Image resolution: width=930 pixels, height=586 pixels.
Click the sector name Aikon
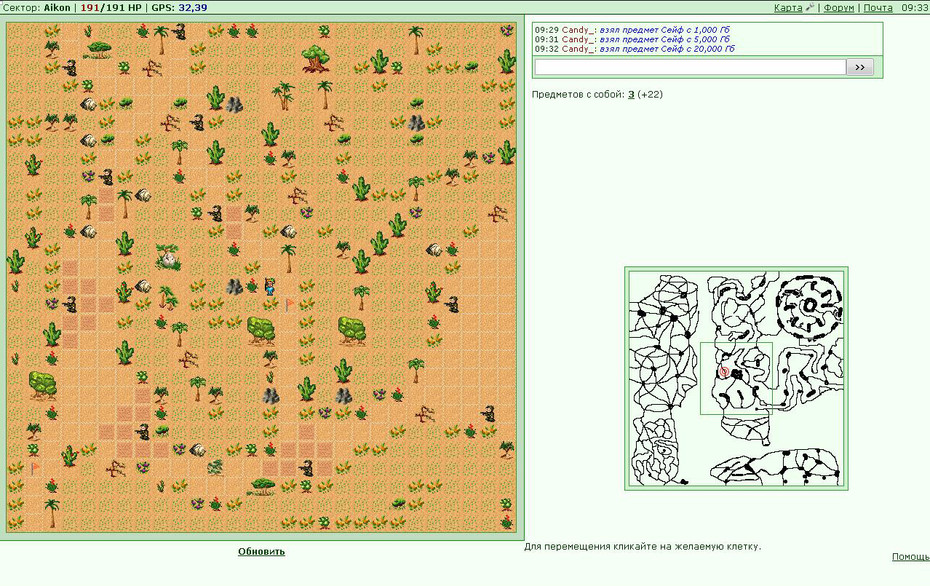pos(57,8)
